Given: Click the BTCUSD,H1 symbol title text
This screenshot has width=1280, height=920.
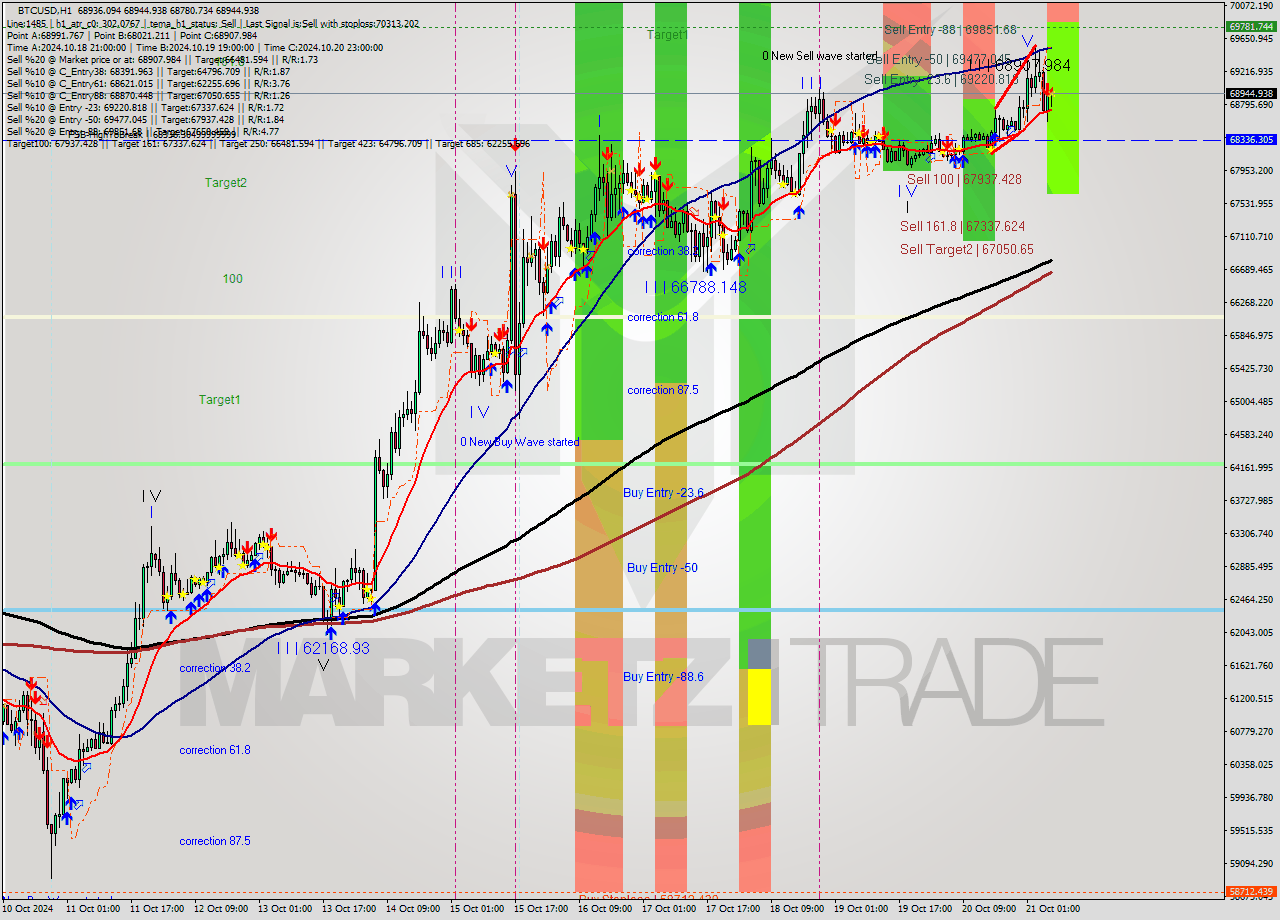Looking at the screenshot, I should coord(44,10).
